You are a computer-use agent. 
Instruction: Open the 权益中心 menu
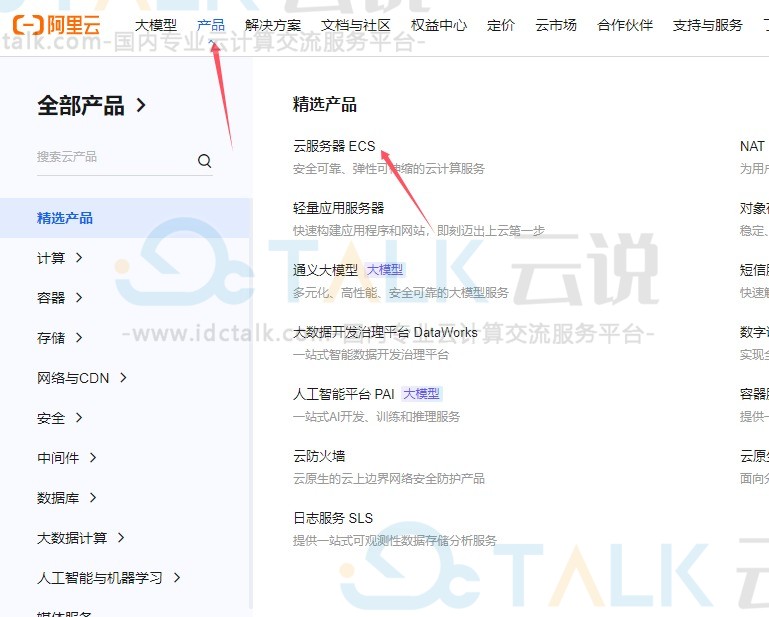439,25
